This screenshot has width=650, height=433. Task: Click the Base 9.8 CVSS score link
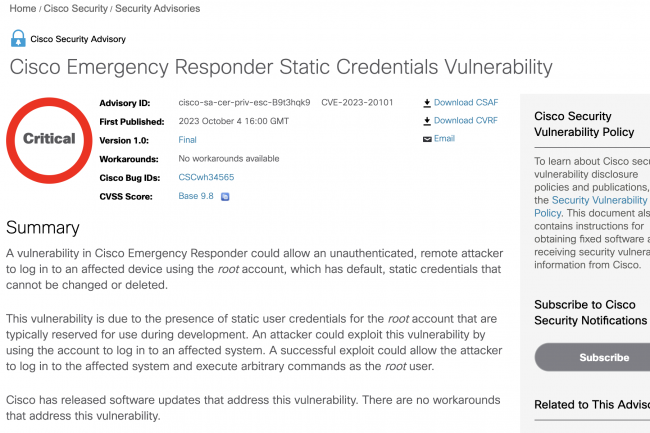(x=196, y=196)
